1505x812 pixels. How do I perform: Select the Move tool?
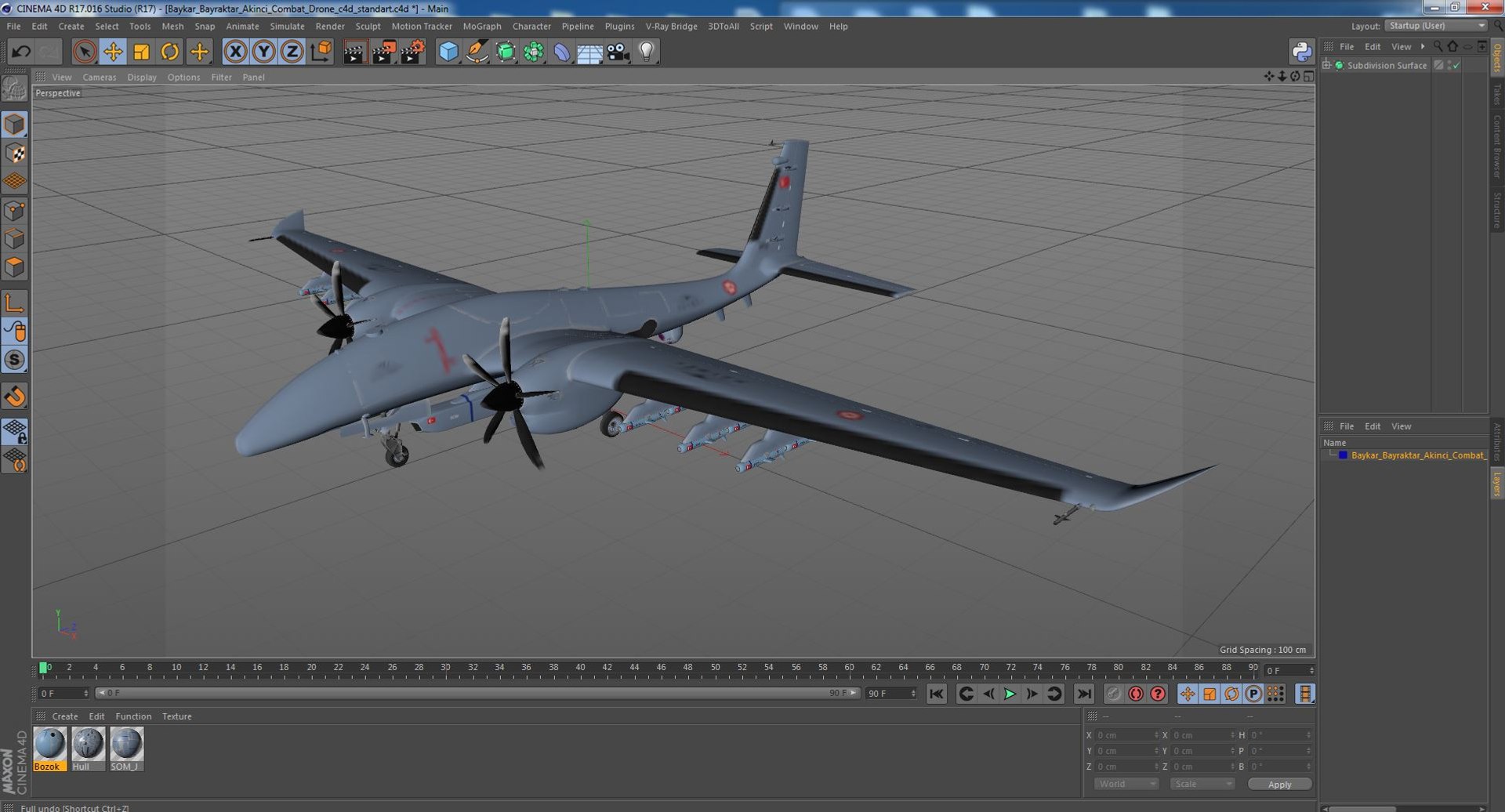(x=113, y=52)
